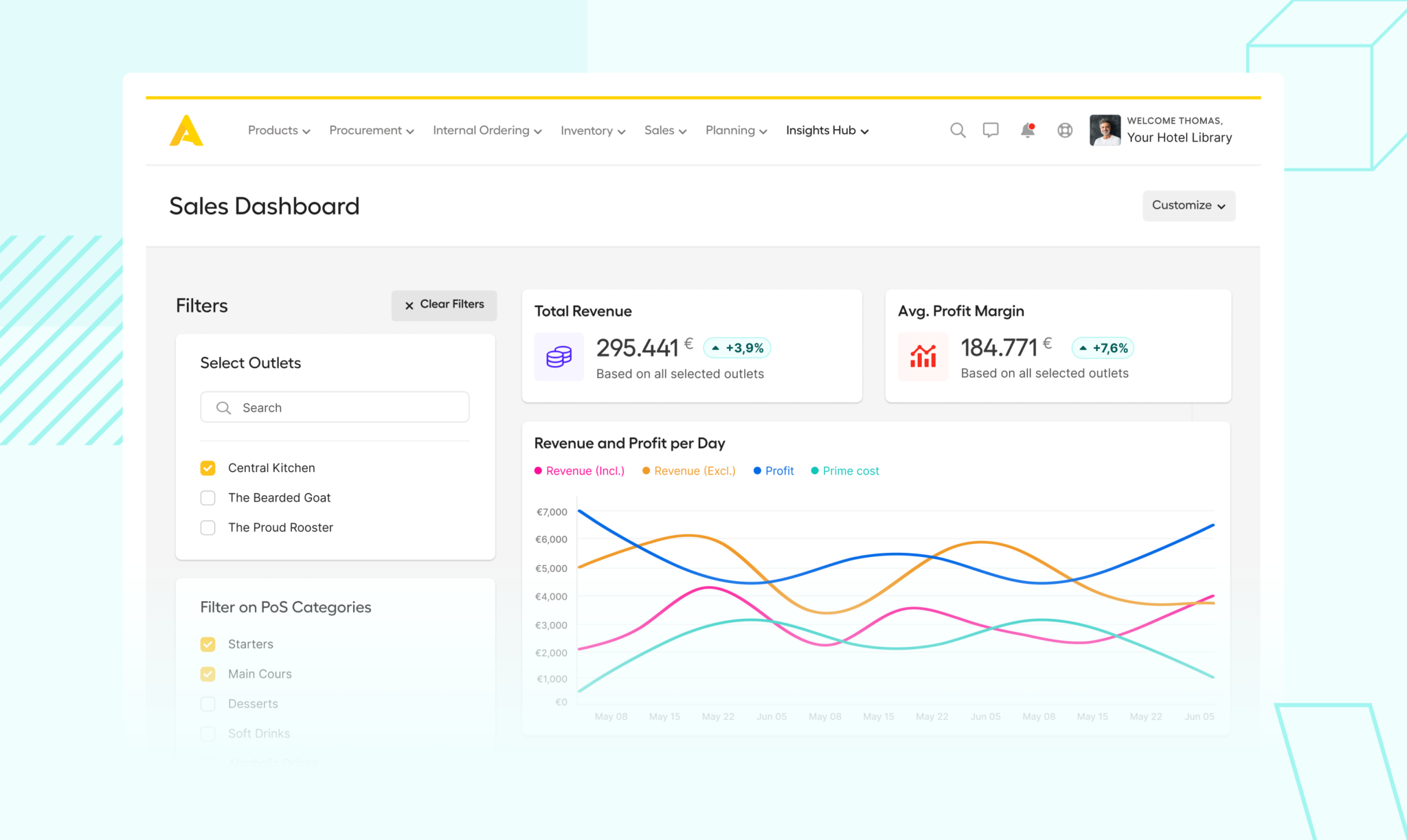Image resolution: width=1407 pixels, height=840 pixels.
Task: Uncheck the Central Kitchen outlet
Action: [x=207, y=468]
